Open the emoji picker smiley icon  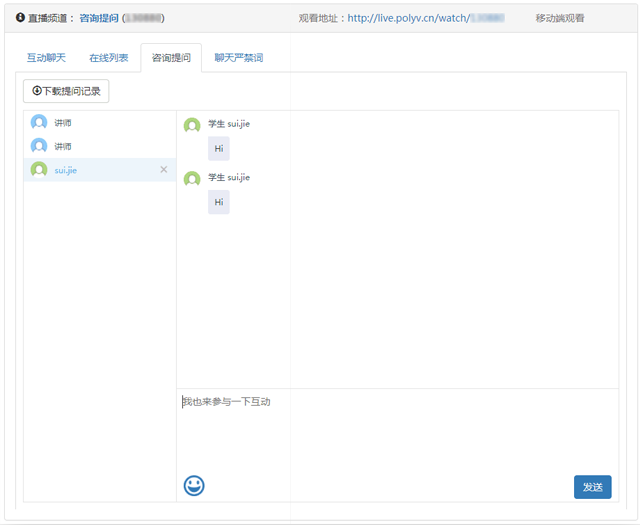[194, 485]
